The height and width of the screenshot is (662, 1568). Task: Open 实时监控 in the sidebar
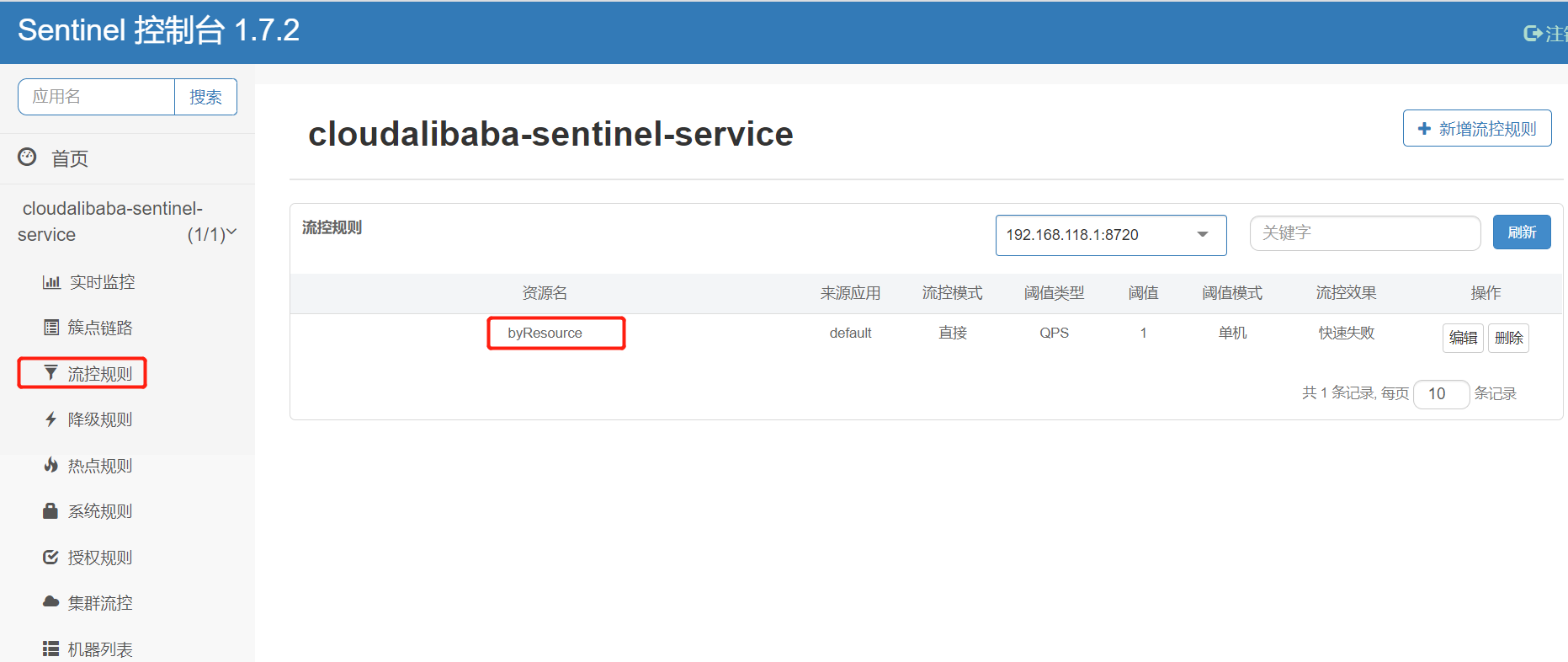[102, 282]
